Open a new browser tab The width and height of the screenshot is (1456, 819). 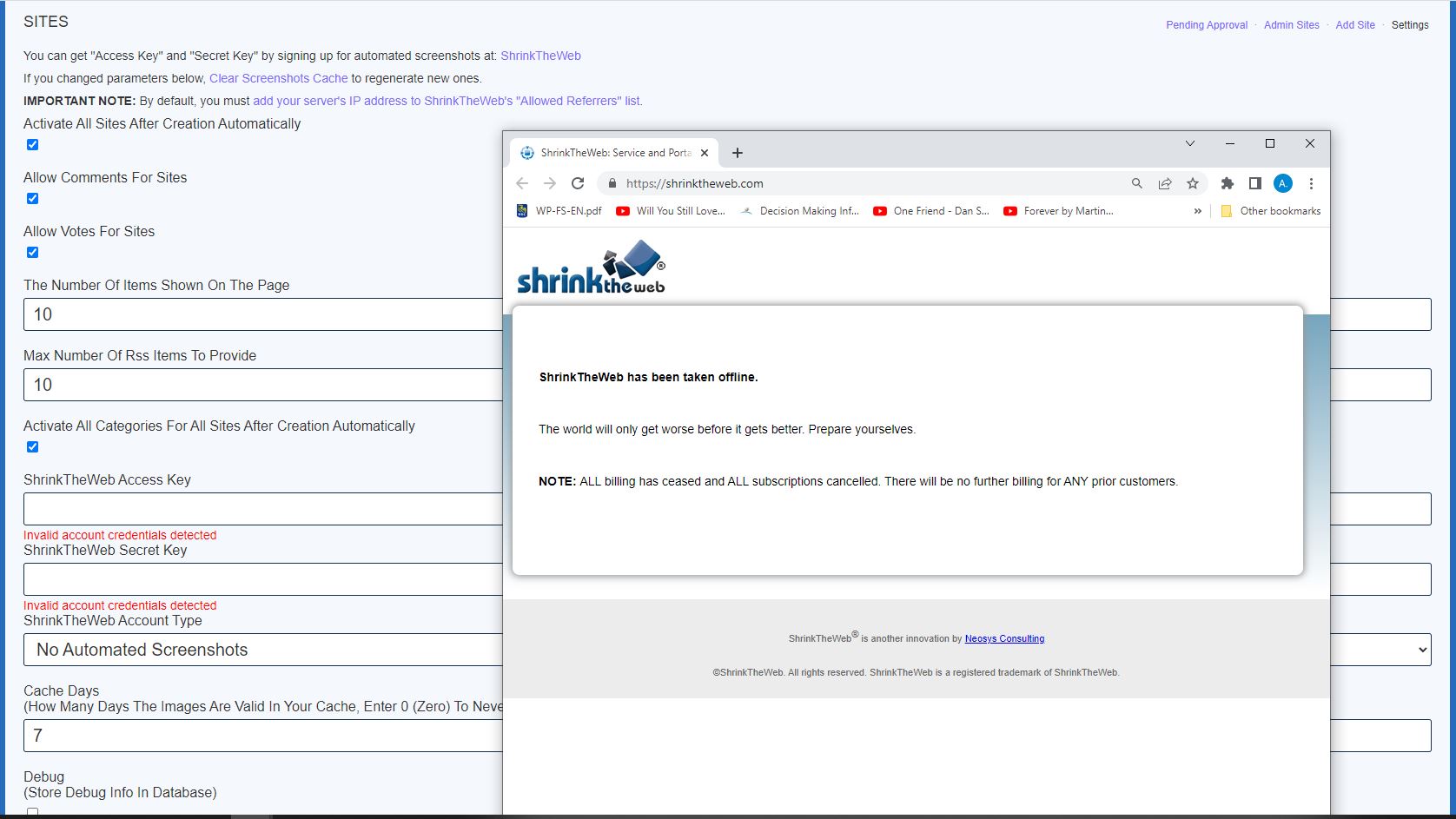(x=738, y=153)
